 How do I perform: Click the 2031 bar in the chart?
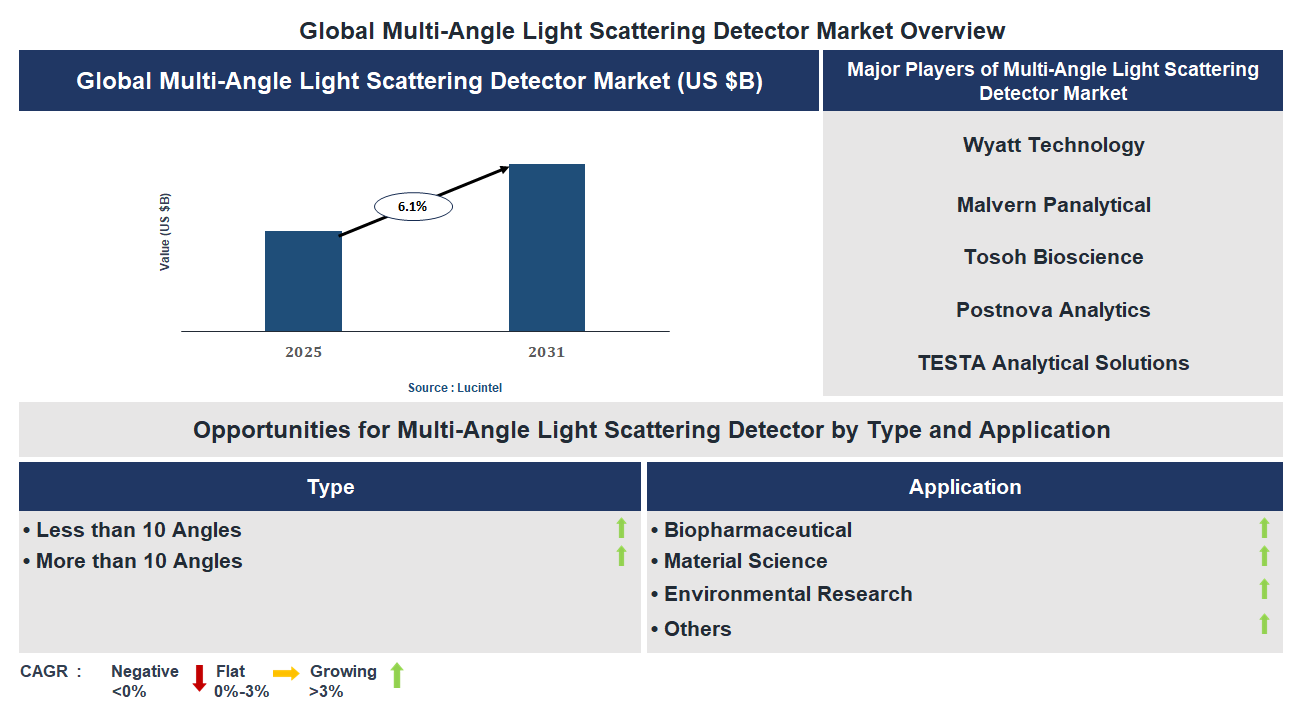[x=547, y=246]
